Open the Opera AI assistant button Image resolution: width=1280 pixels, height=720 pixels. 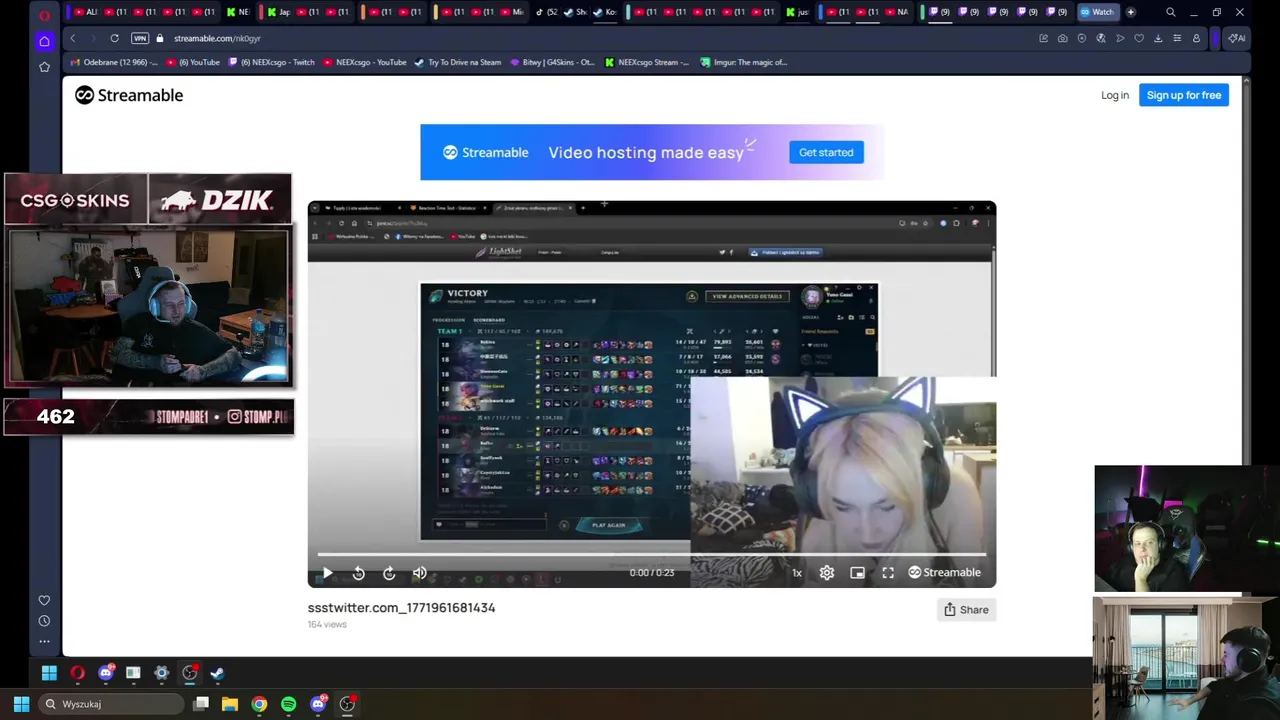[1237, 38]
